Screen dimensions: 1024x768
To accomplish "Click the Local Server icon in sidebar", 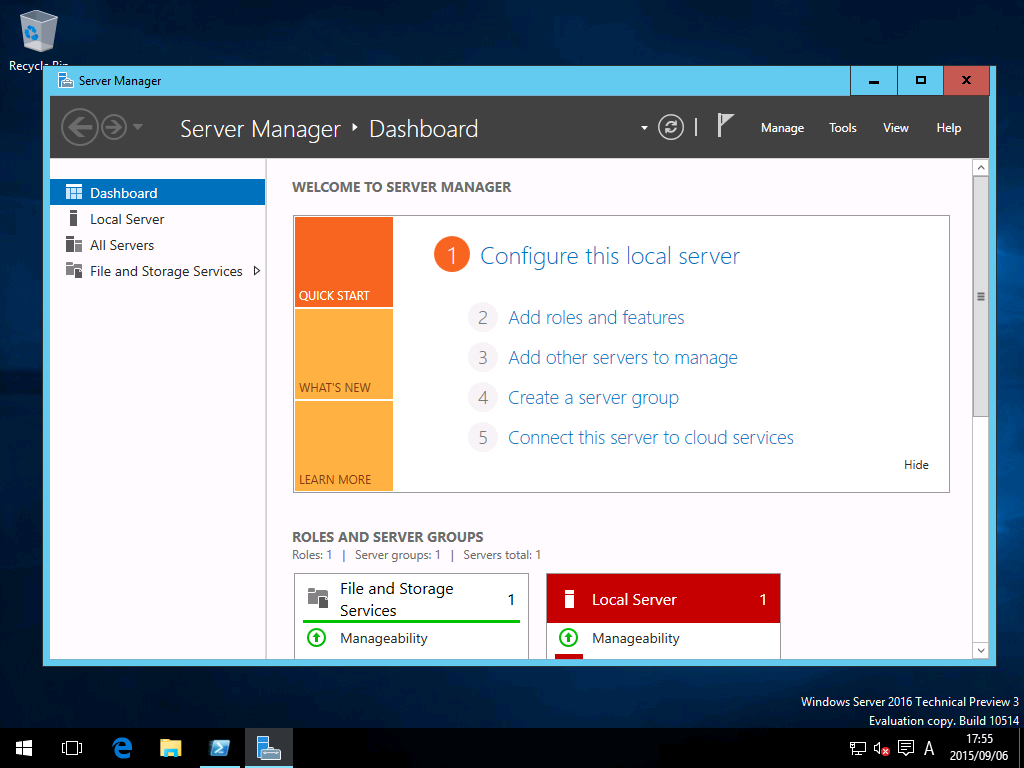I will pos(73,218).
